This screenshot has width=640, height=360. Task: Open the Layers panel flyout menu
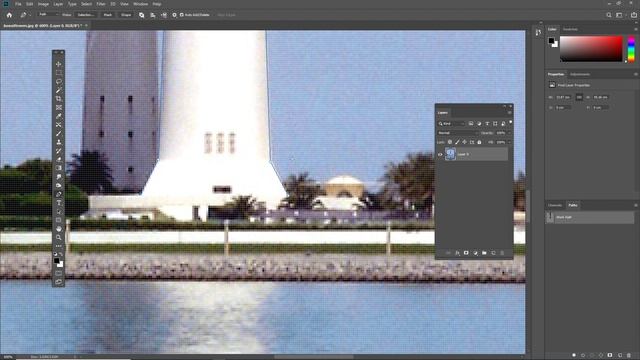point(509,113)
